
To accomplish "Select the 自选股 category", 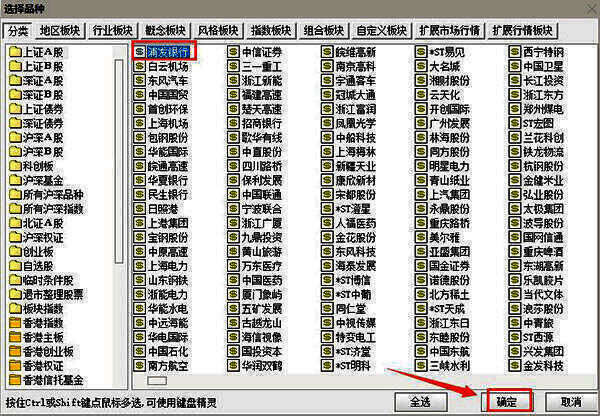I will [x=38, y=266].
